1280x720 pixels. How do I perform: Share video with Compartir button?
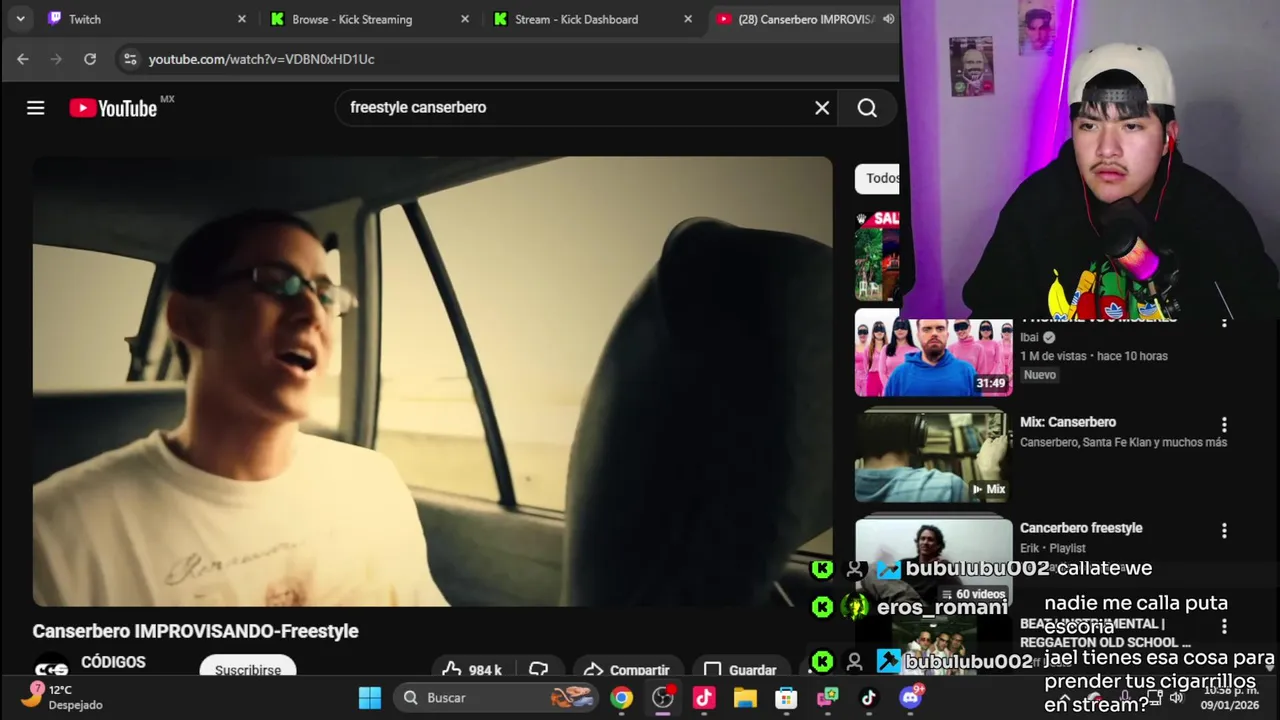click(x=627, y=670)
